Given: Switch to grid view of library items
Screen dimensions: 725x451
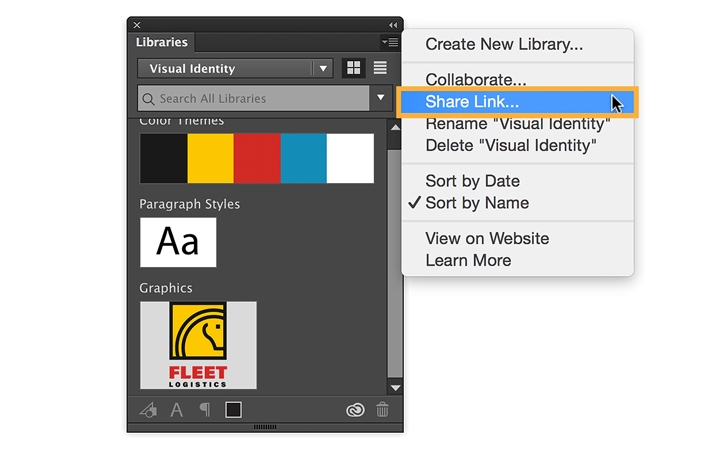Looking at the screenshot, I should tap(353, 68).
